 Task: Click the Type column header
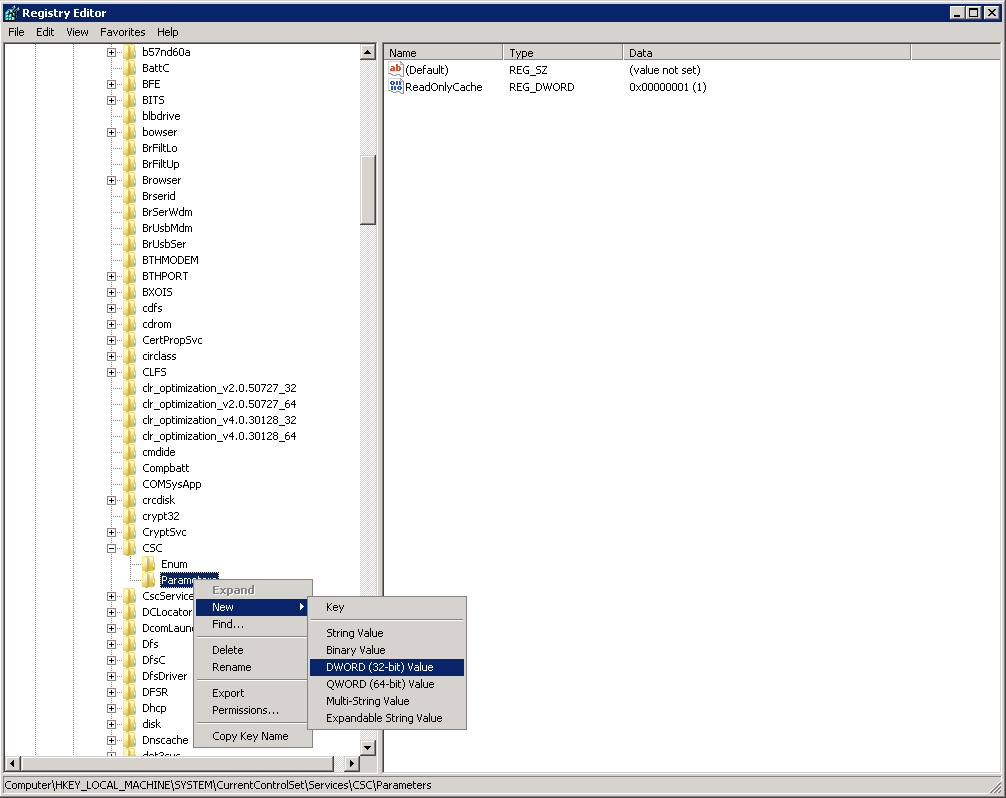(x=563, y=53)
